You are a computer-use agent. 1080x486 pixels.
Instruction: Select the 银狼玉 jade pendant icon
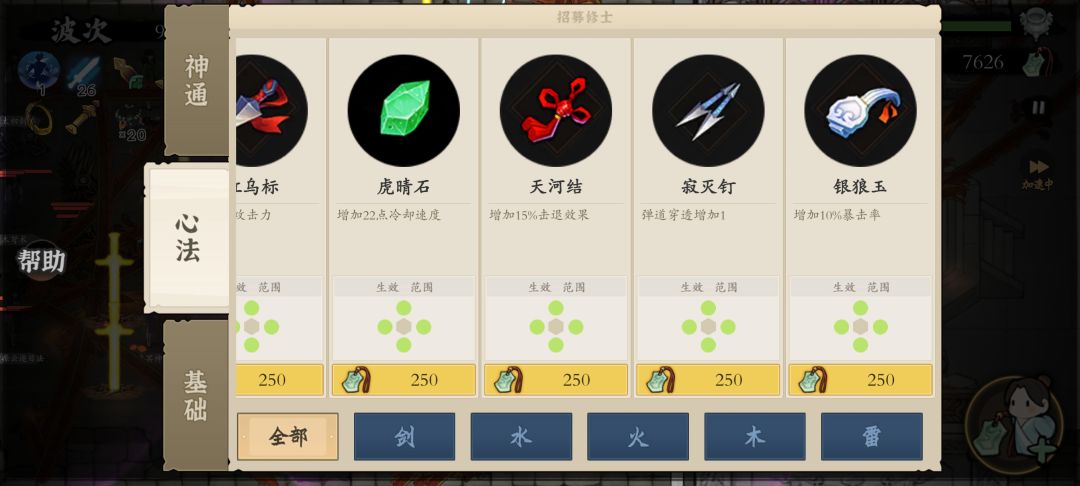860,110
